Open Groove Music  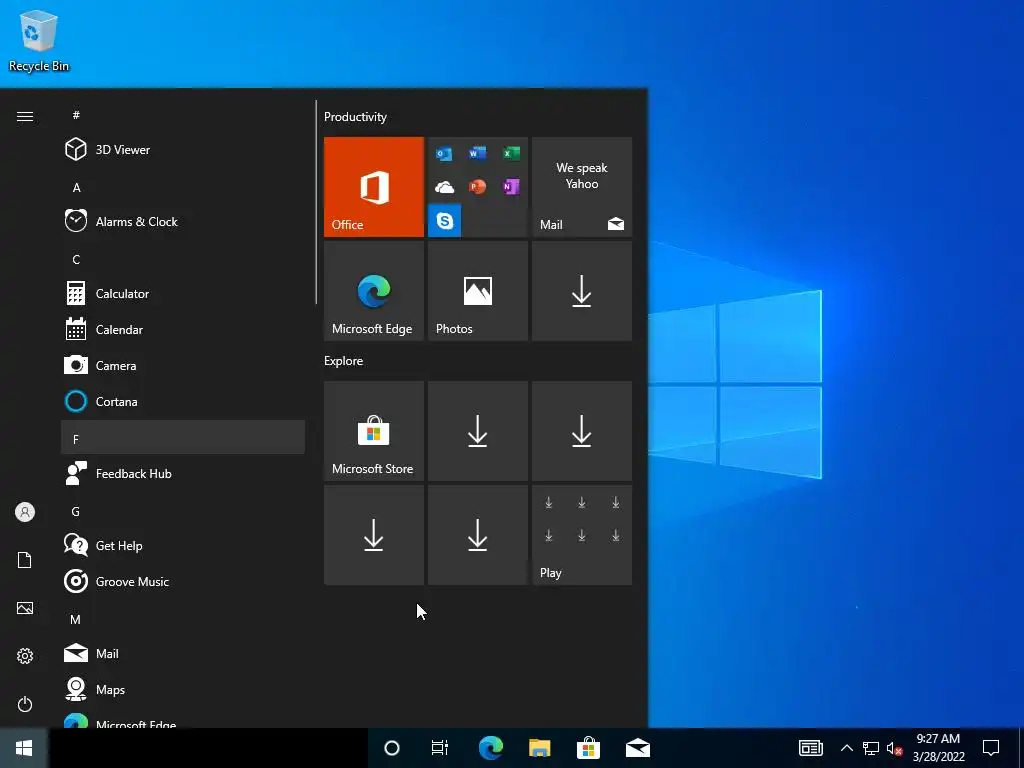(x=183, y=581)
